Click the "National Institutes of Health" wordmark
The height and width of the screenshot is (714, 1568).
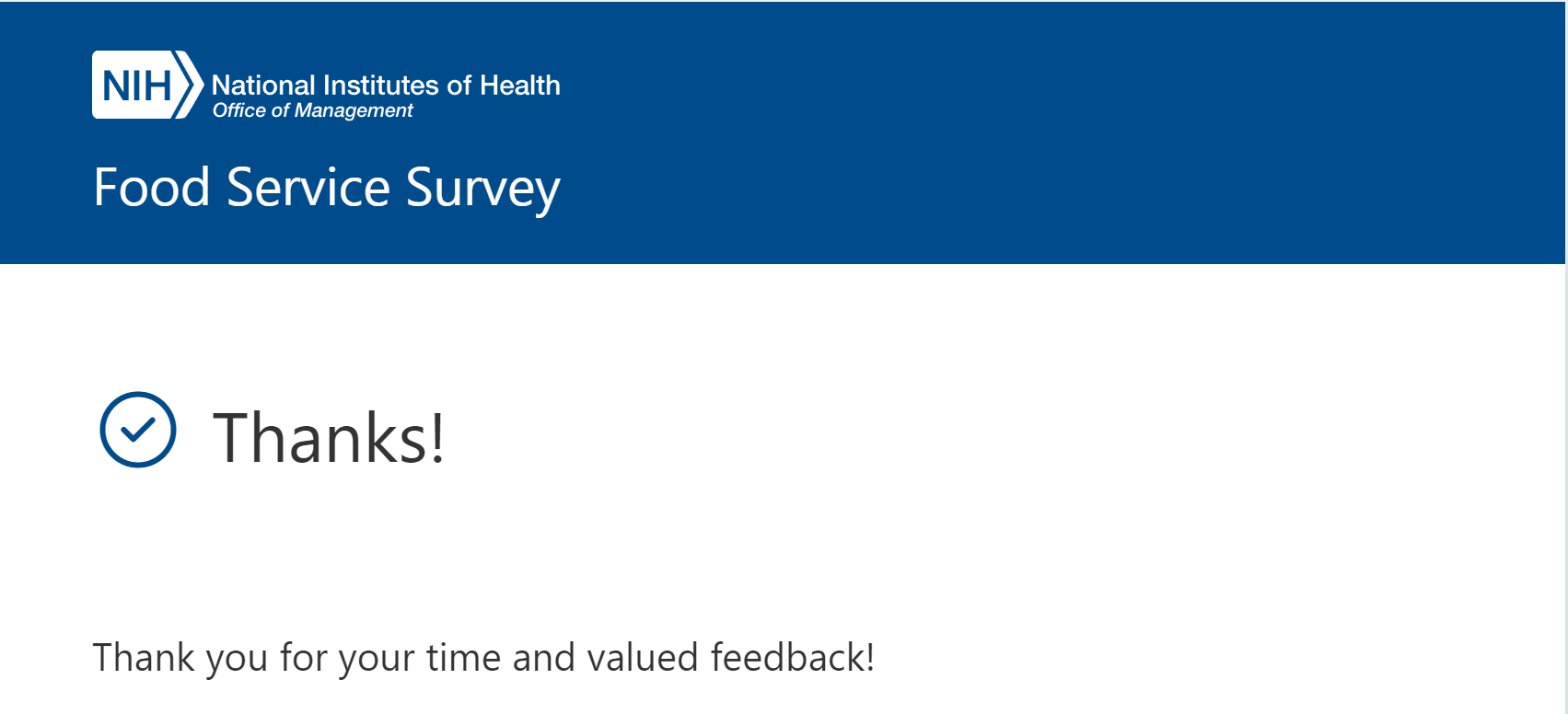click(386, 86)
